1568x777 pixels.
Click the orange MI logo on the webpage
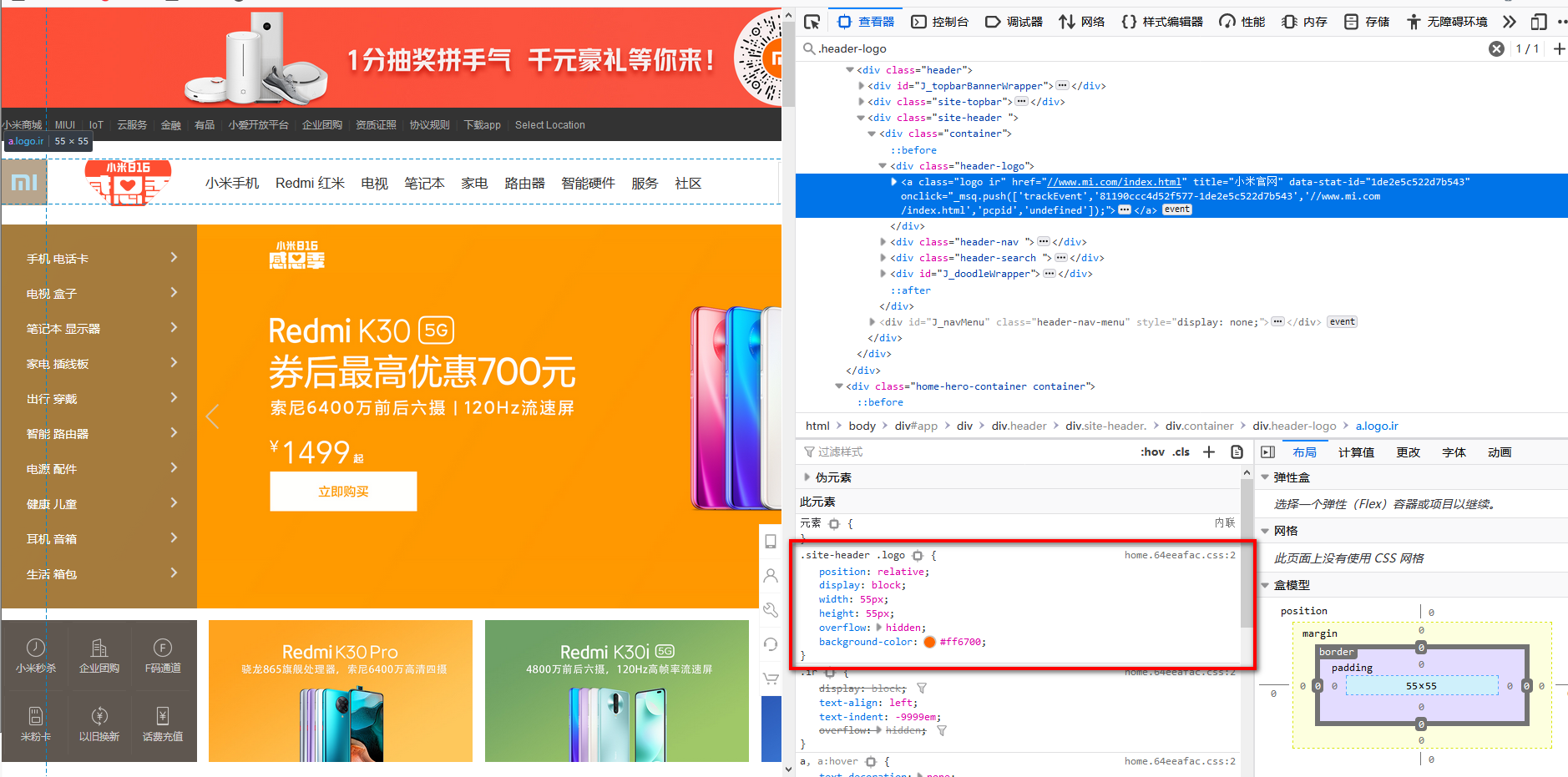pyautogui.click(x=24, y=182)
